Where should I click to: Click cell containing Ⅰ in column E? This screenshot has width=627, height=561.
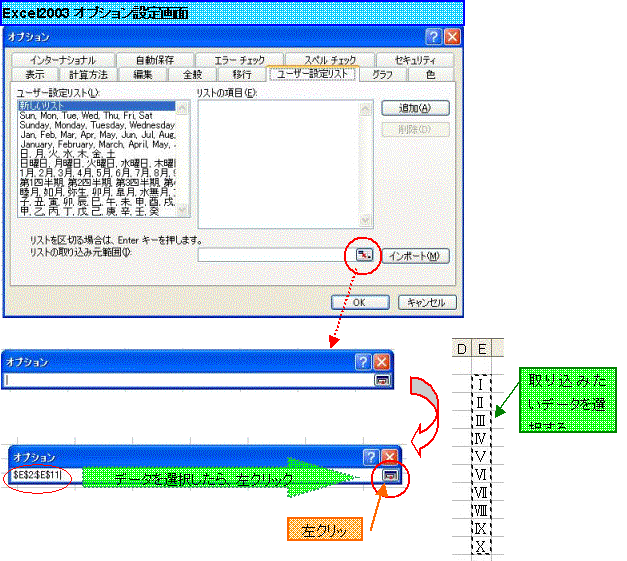click(481, 384)
